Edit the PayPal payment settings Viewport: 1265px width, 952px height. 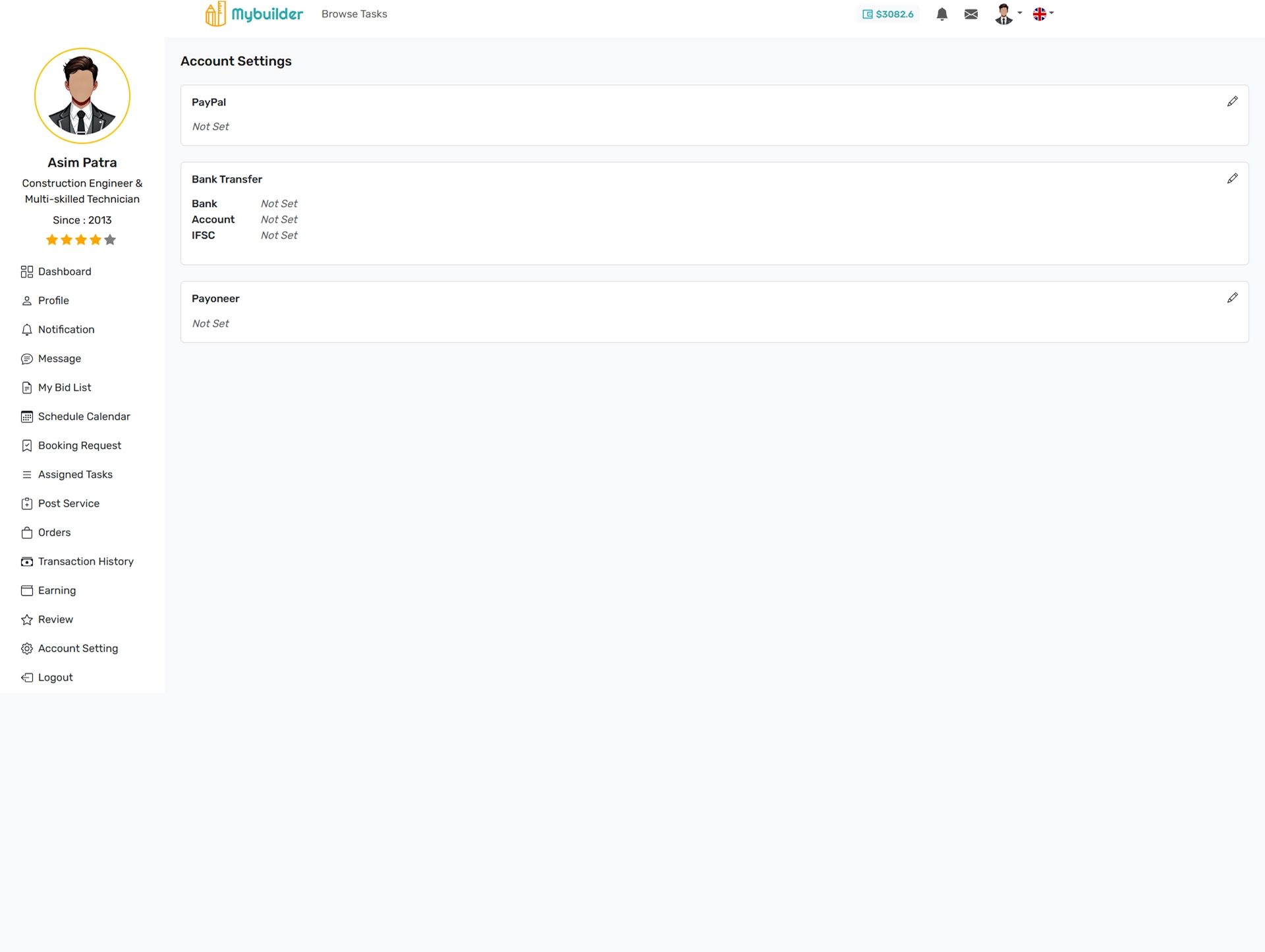click(1232, 101)
